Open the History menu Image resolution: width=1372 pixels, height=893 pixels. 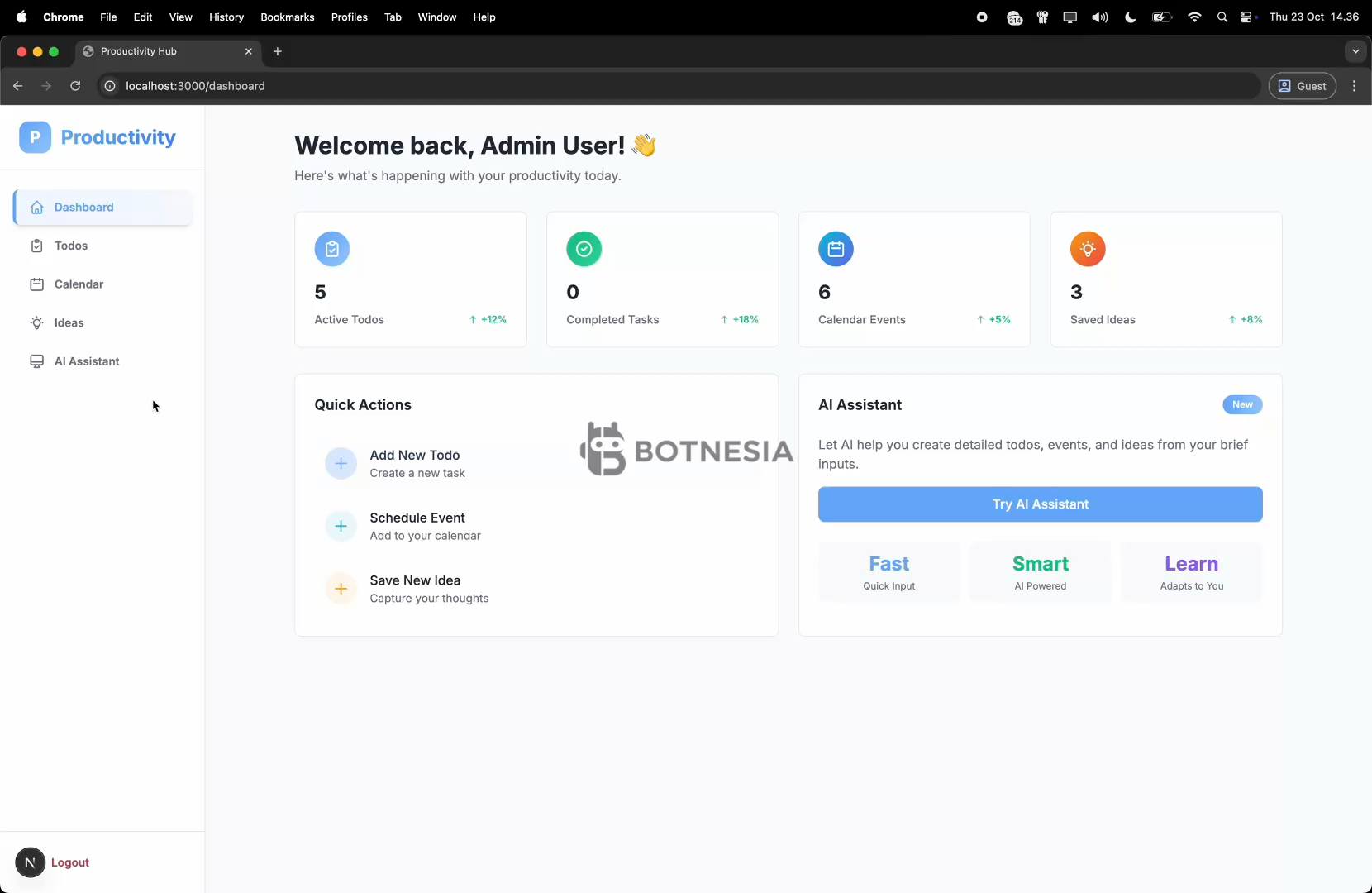226,17
